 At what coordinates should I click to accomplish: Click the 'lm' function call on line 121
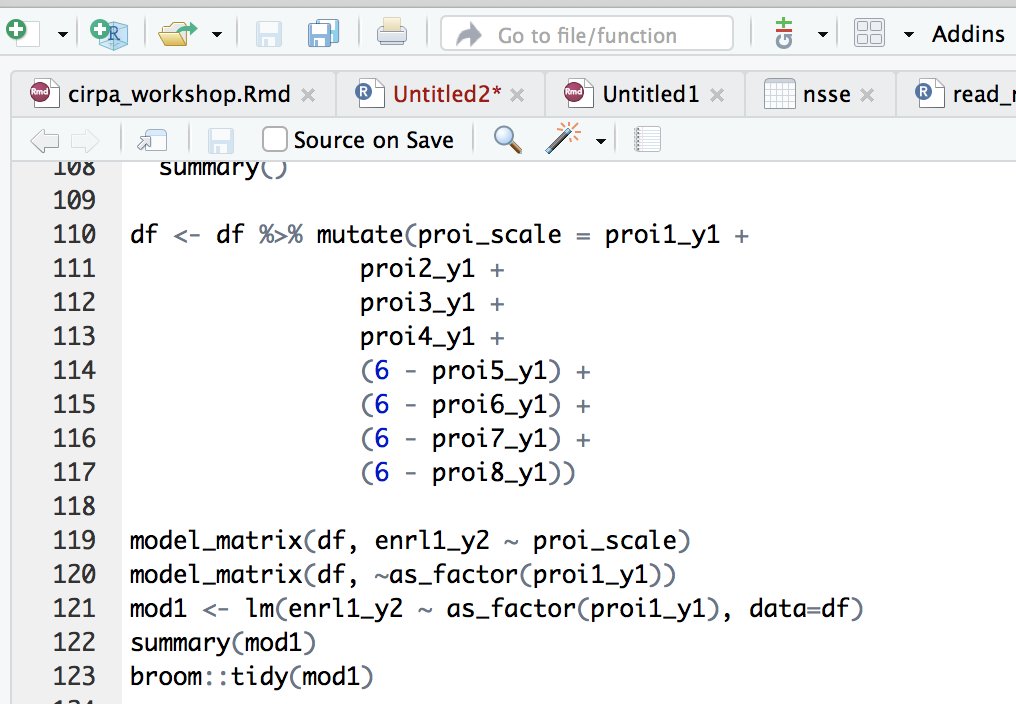[x=259, y=608]
